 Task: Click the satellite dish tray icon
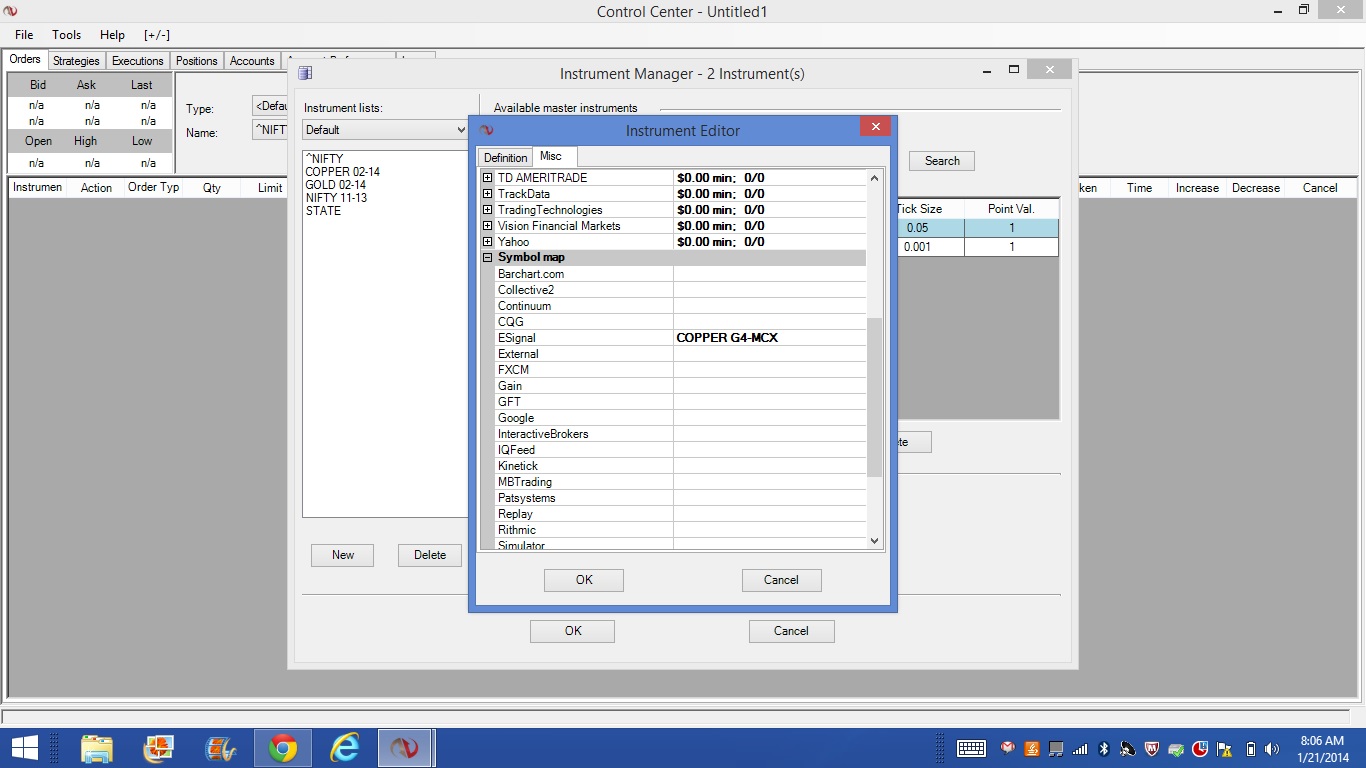[x=1128, y=749]
